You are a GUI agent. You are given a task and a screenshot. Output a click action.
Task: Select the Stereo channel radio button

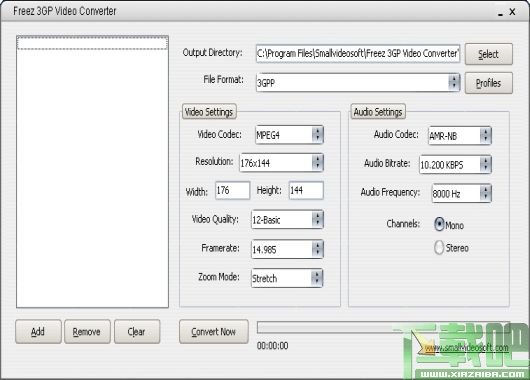tap(439, 247)
